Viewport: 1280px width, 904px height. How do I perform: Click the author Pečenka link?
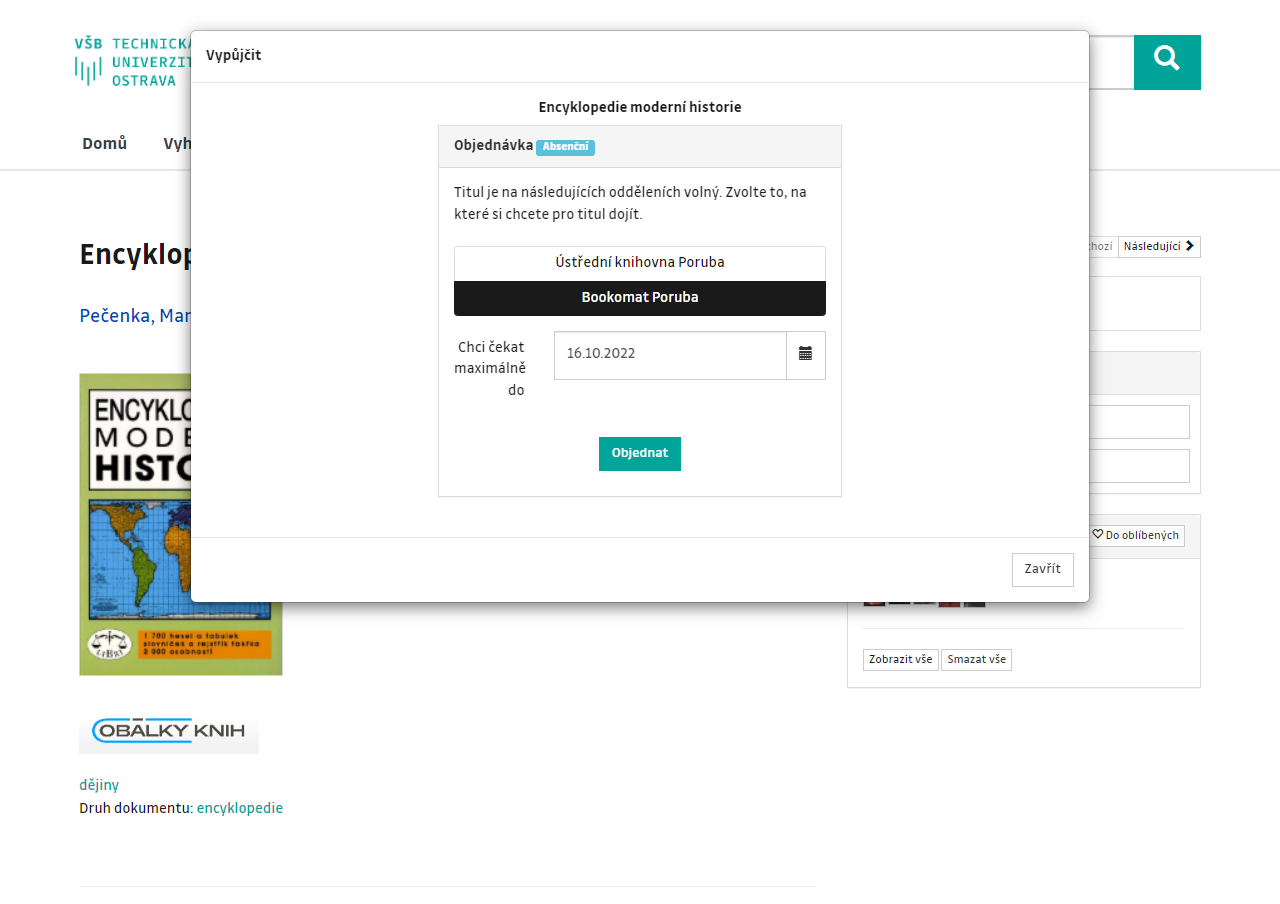tap(135, 316)
